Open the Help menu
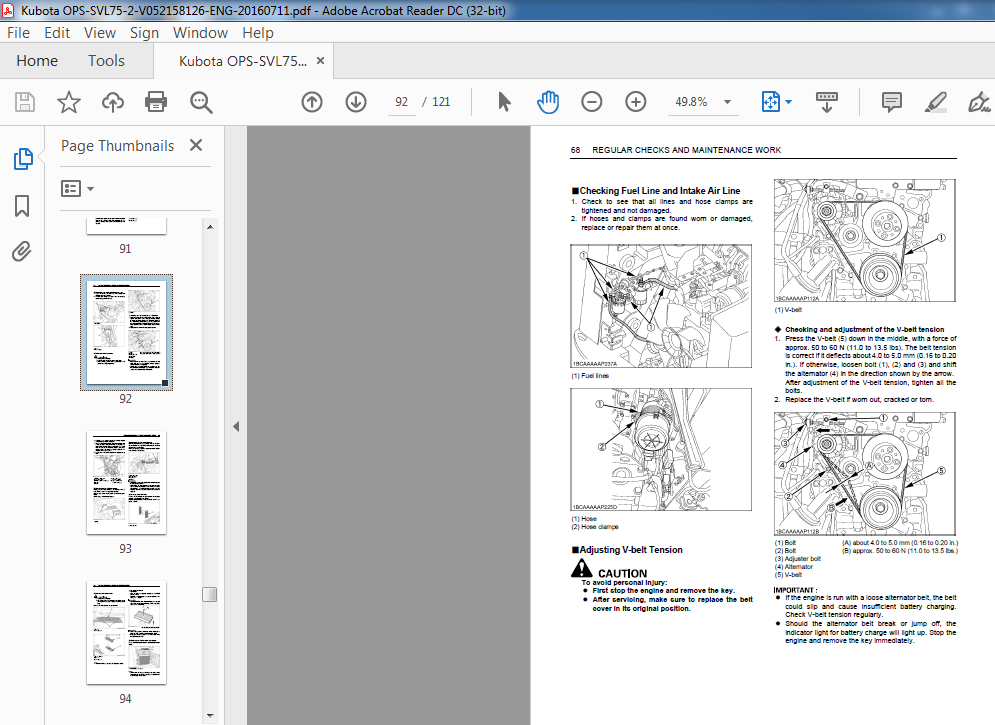 click(258, 33)
